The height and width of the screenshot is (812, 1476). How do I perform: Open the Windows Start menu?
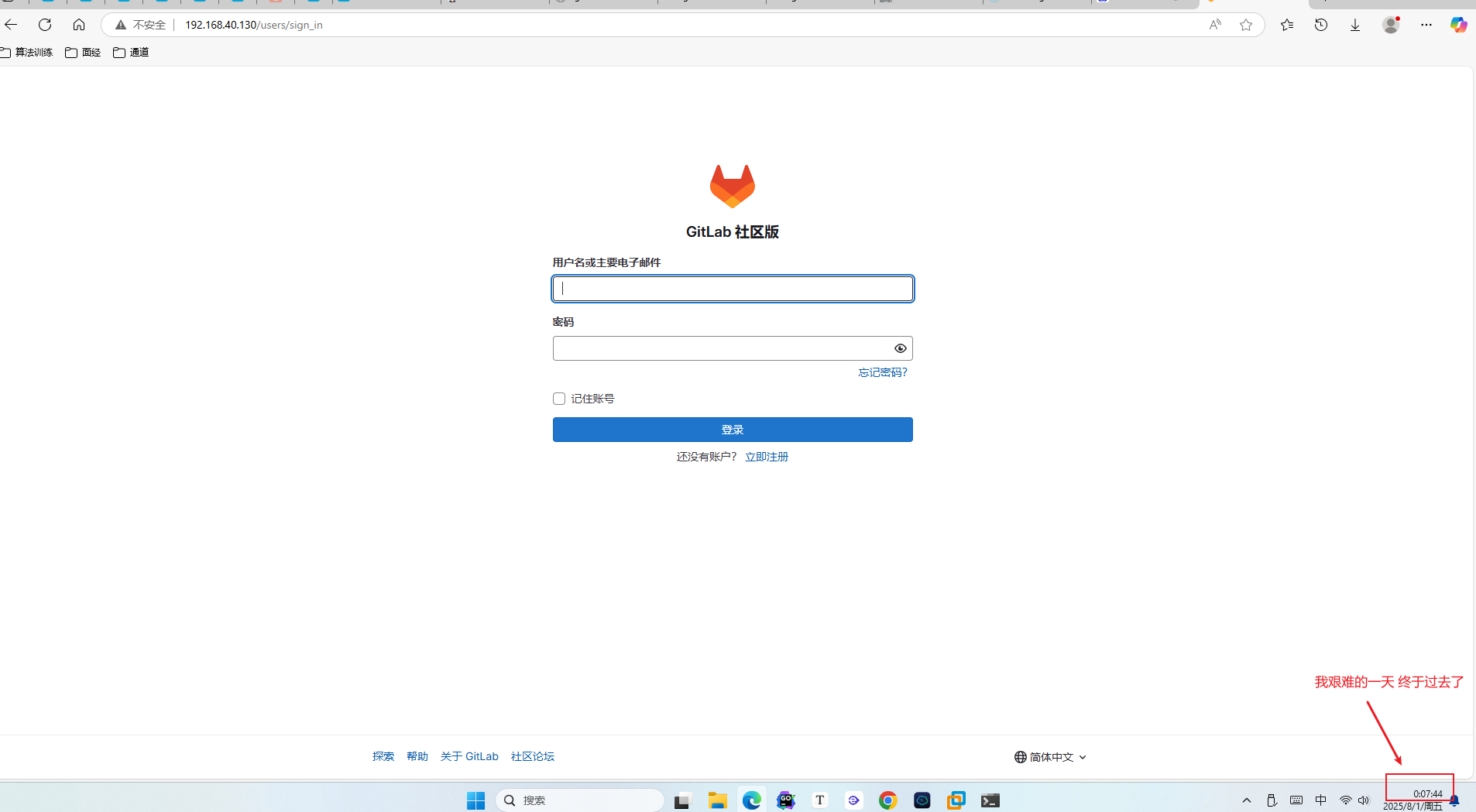[475, 800]
